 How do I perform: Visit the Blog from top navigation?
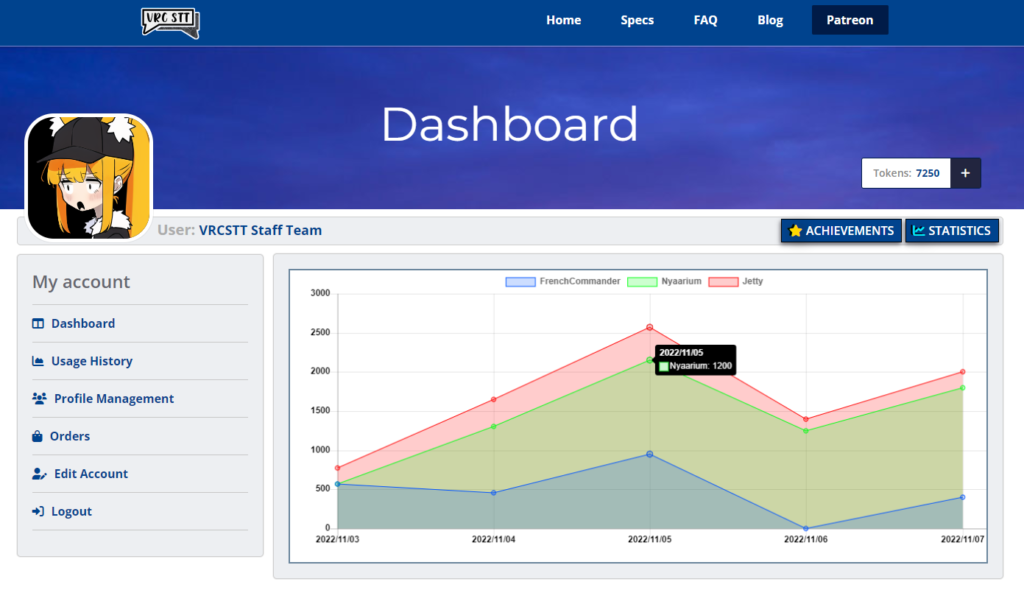pyautogui.click(x=770, y=20)
